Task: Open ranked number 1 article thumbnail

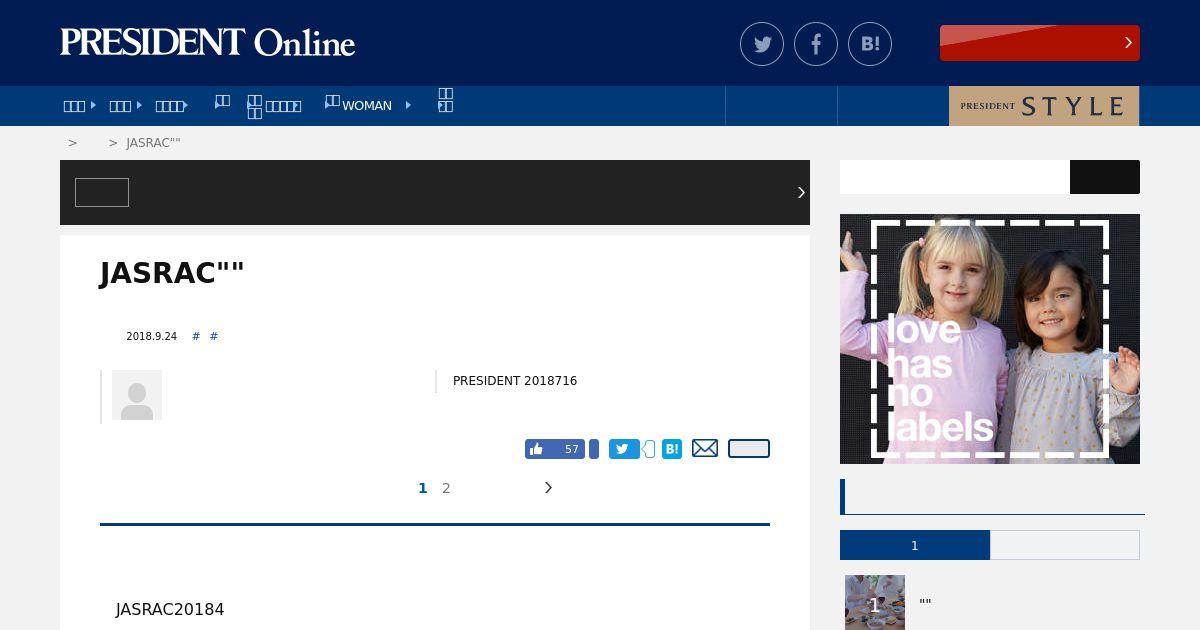Action: (875, 603)
